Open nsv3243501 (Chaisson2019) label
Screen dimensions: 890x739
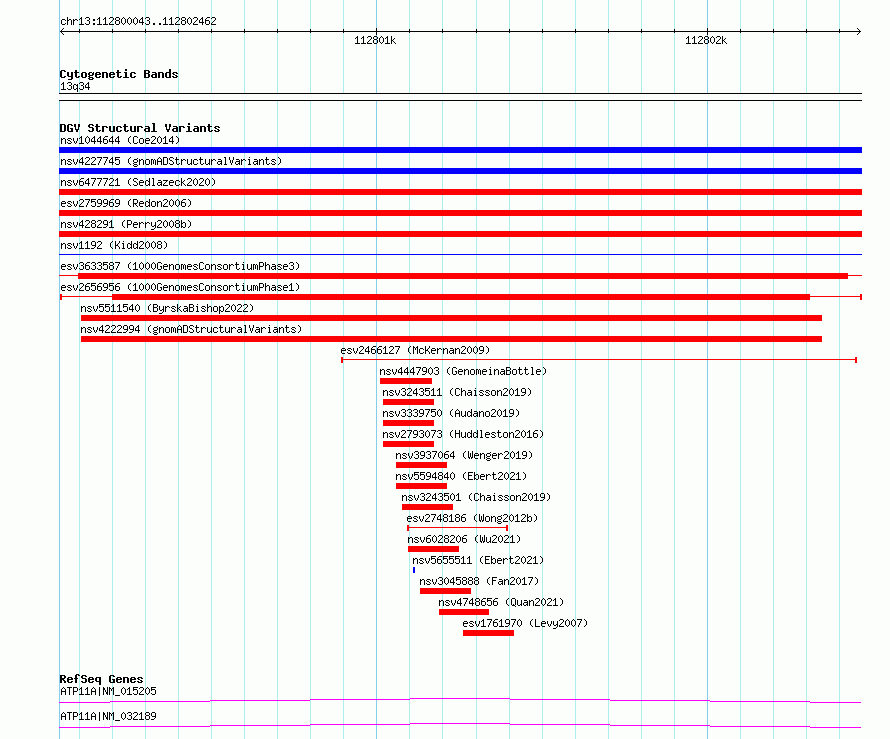[476, 497]
